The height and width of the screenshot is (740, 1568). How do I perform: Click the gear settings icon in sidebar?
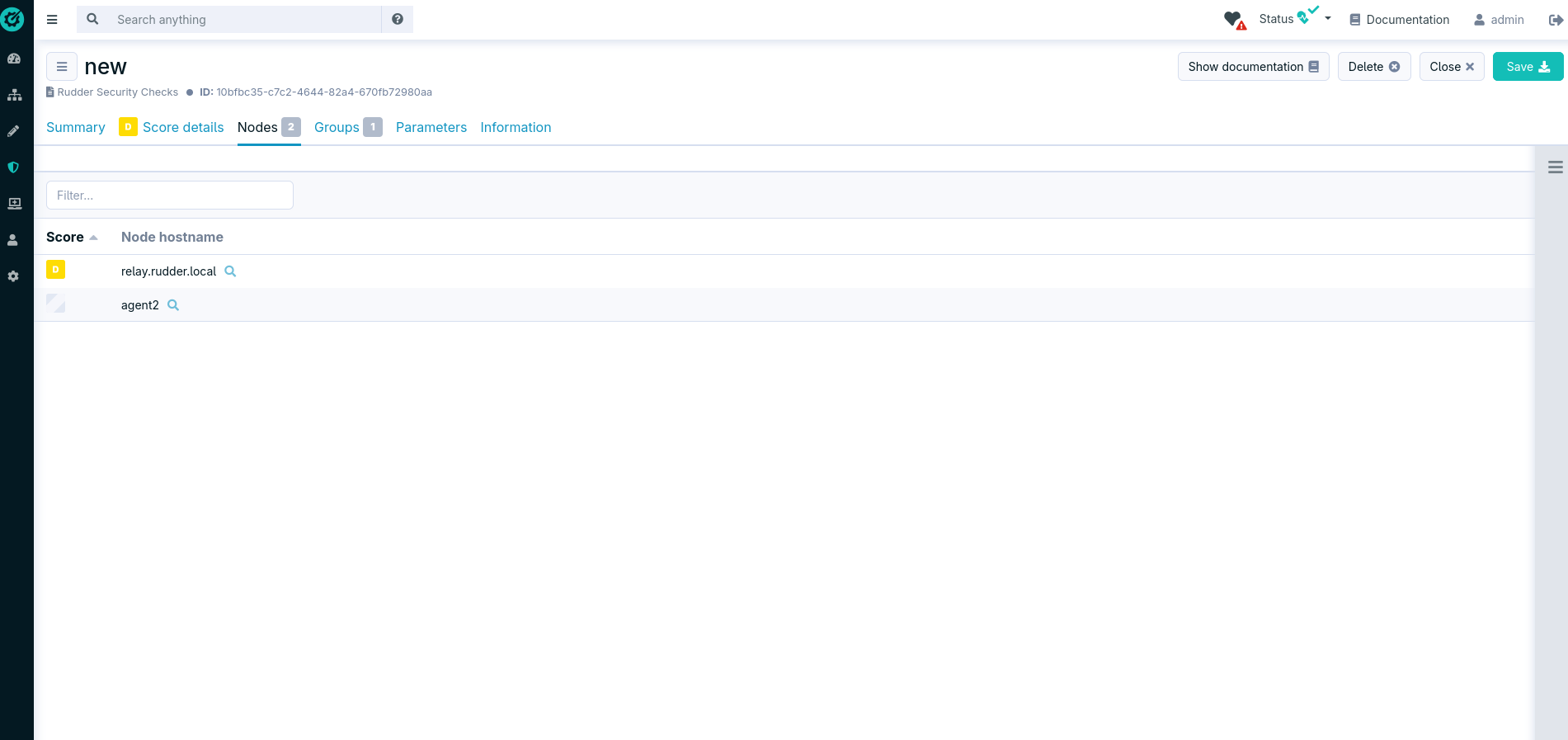14,276
